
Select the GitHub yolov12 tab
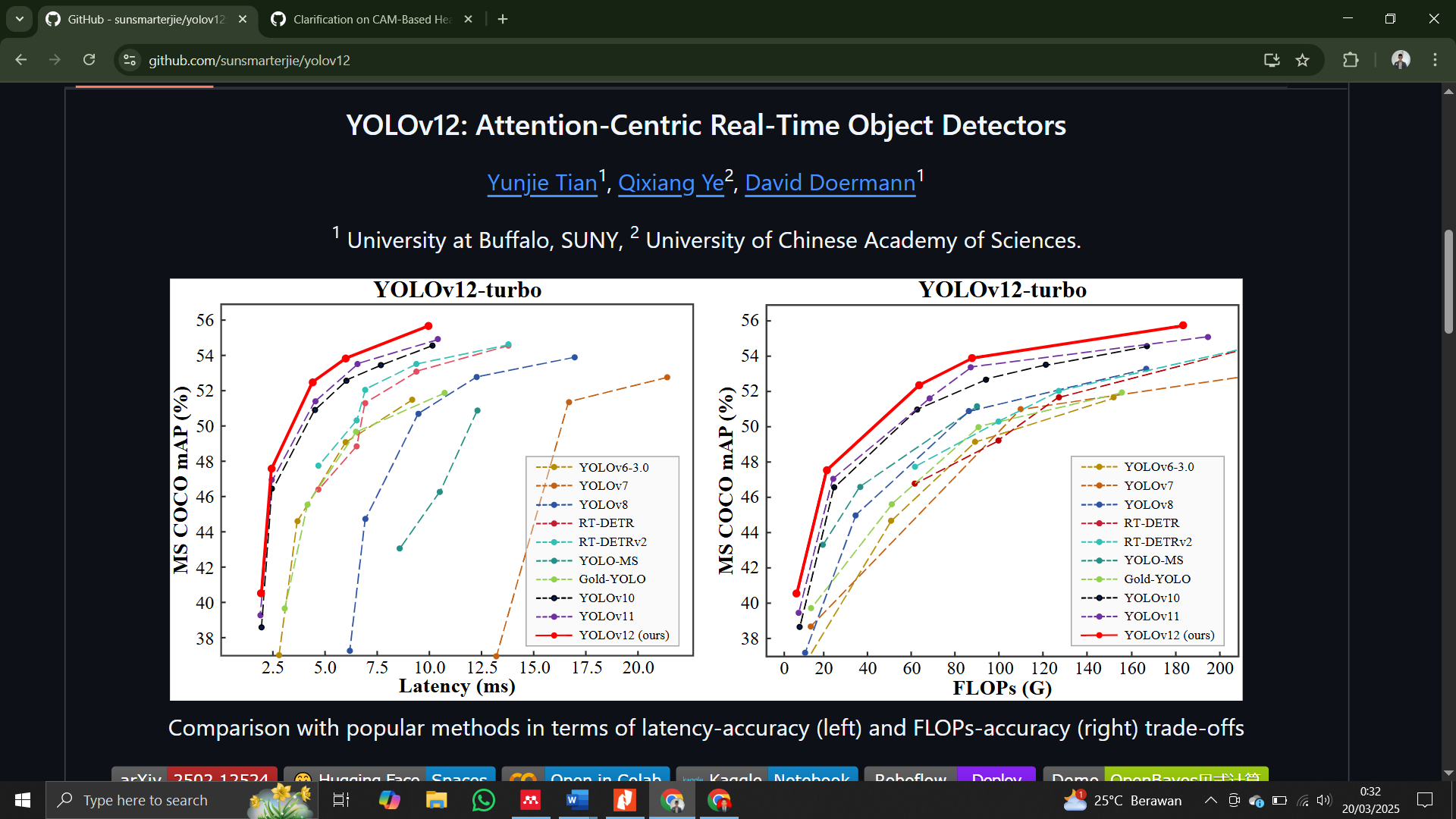pos(144,19)
